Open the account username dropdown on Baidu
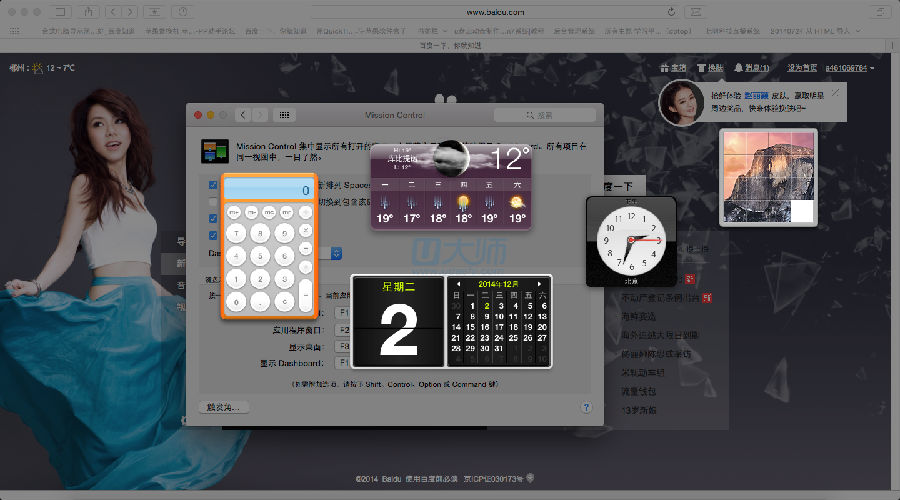 (850, 68)
